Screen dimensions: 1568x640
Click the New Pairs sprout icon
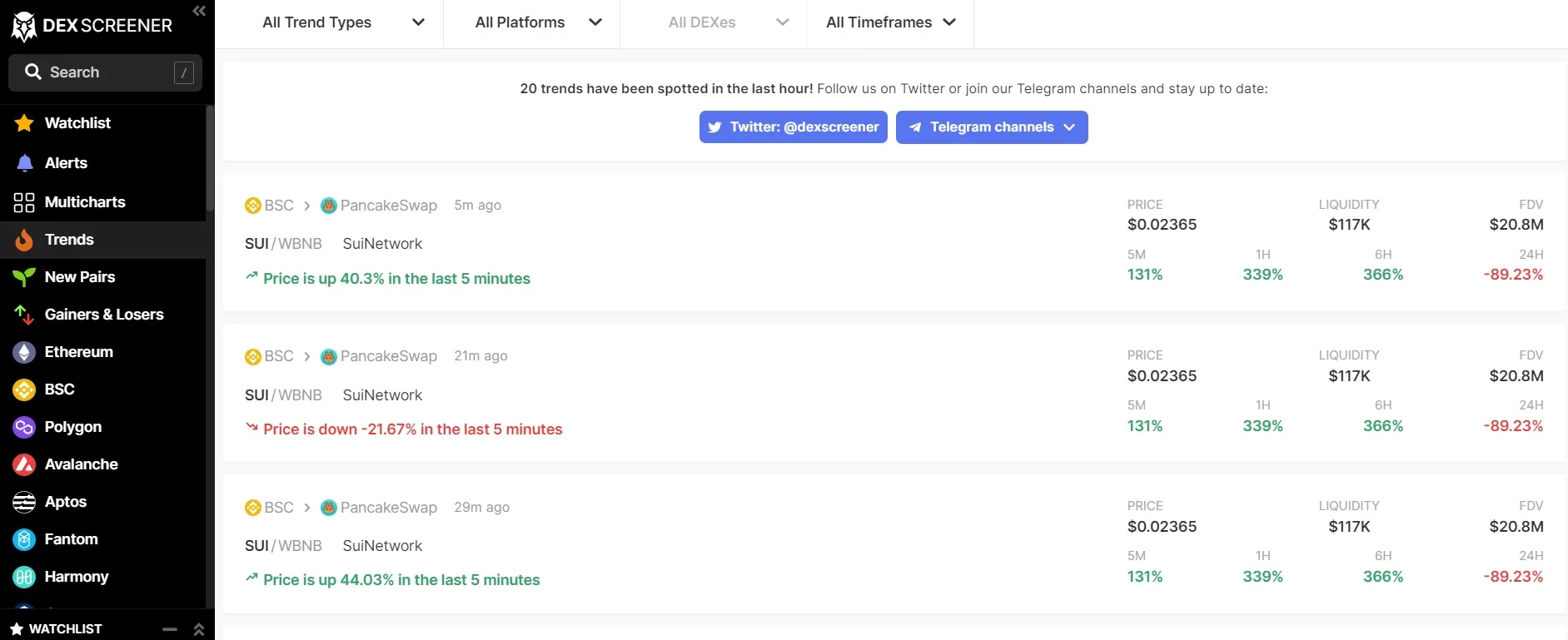coord(24,277)
